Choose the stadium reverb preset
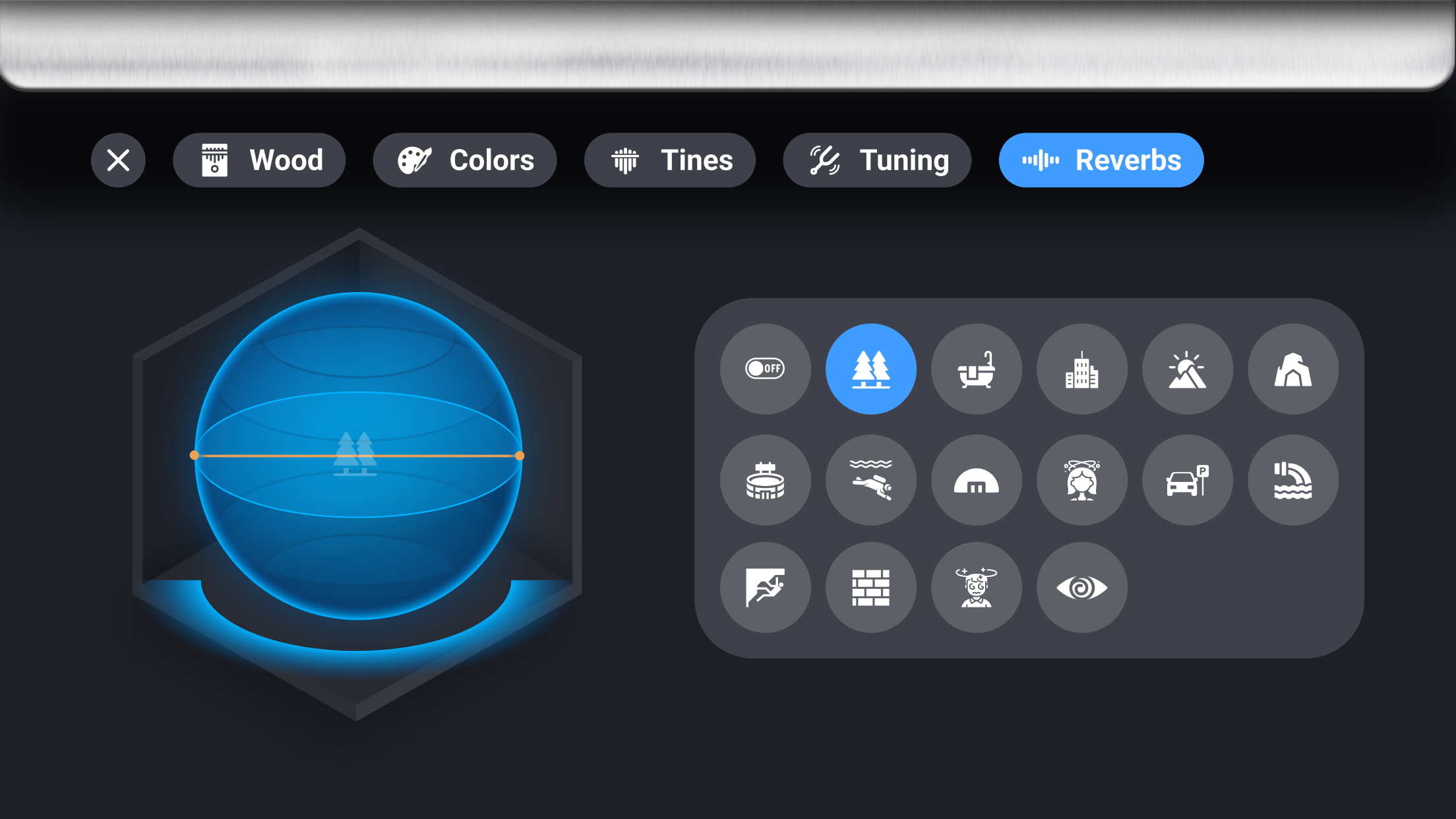1456x819 pixels. [765, 479]
